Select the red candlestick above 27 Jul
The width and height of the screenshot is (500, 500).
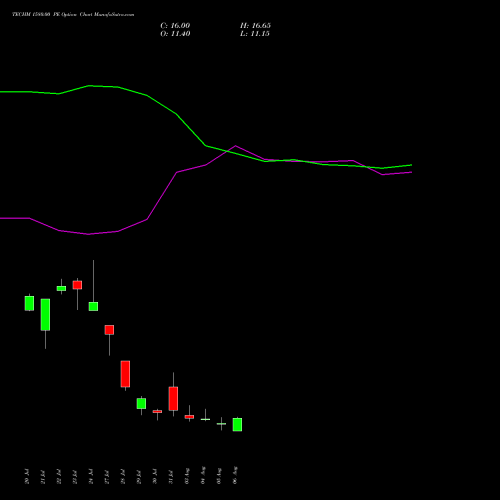click(109, 330)
